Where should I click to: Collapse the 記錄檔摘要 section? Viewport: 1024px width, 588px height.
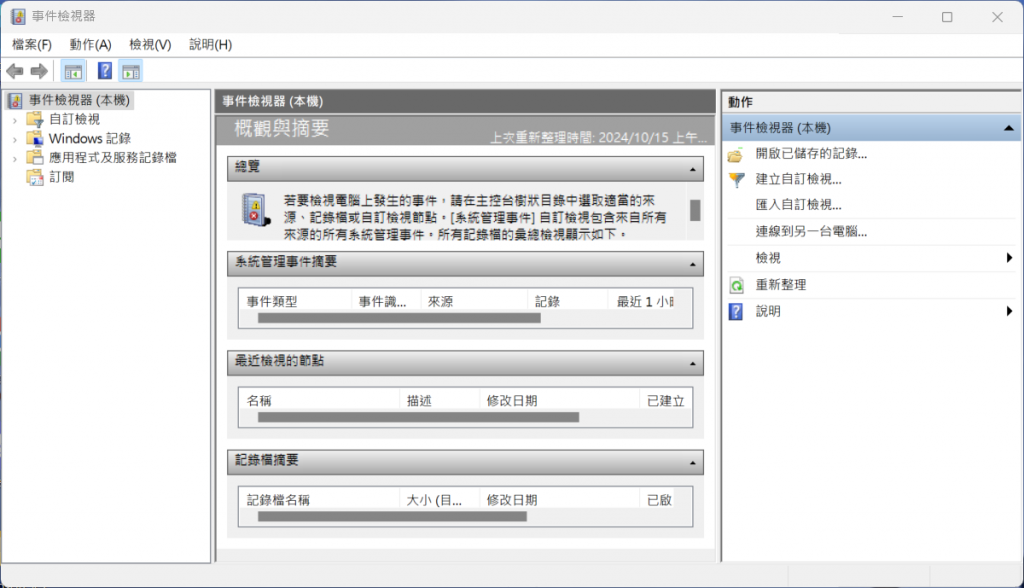(x=693, y=463)
